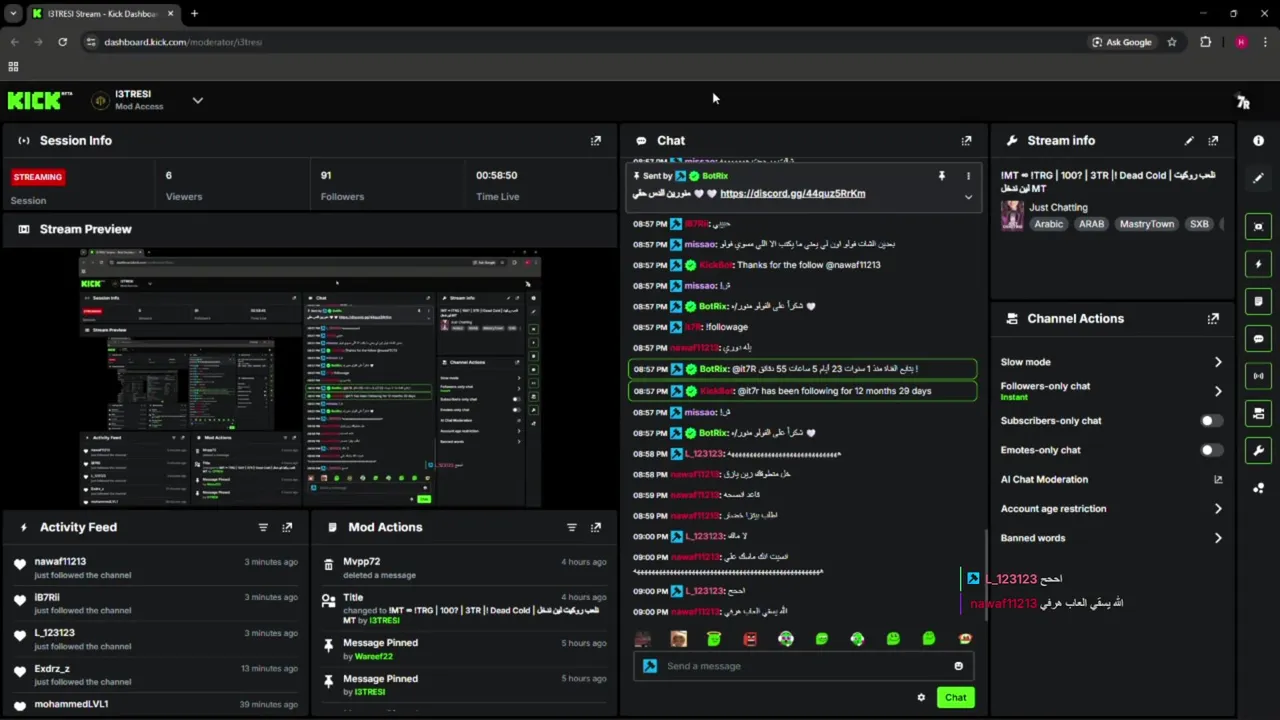
Task: Toggle the document notes sidebar icon
Action: click(1258, 301)
